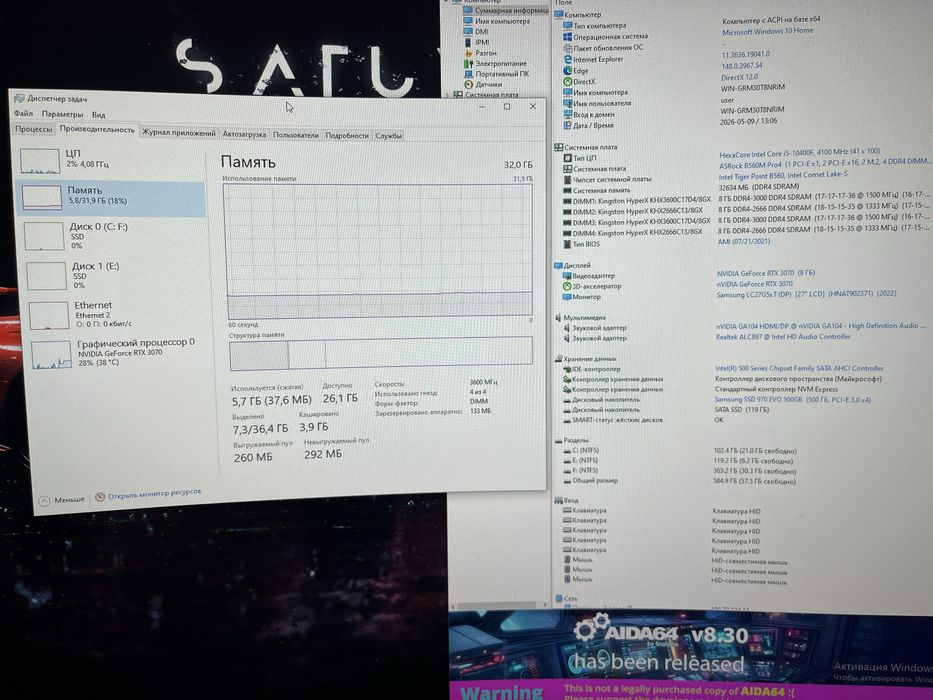Viewport: 933px width, 700px height.
Task: Select the Память performance item
Action: [111, 198]
